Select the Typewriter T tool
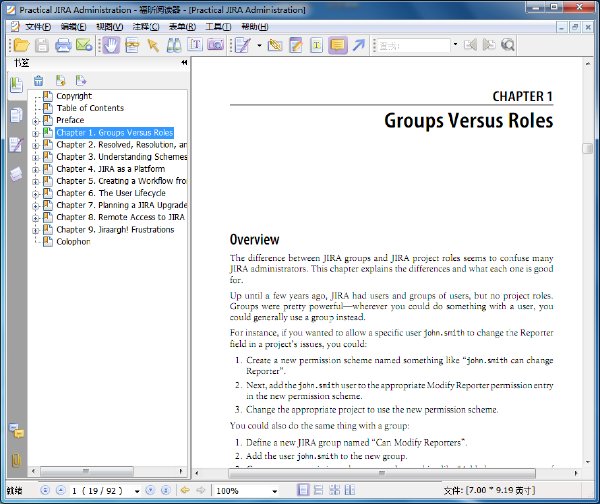This screenshot has width=600, height=504. pyautogui.click(x=195, y=45)
